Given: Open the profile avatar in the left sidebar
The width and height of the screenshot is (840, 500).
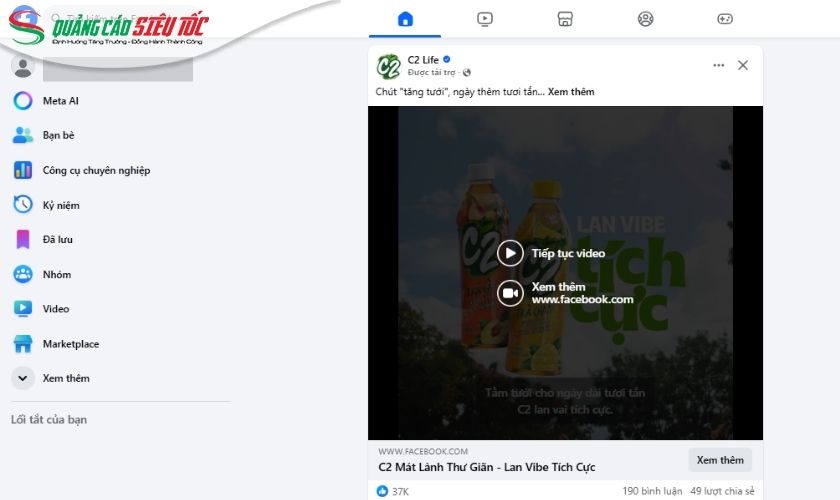Looking at the screenshot, I should click(22, 67).
